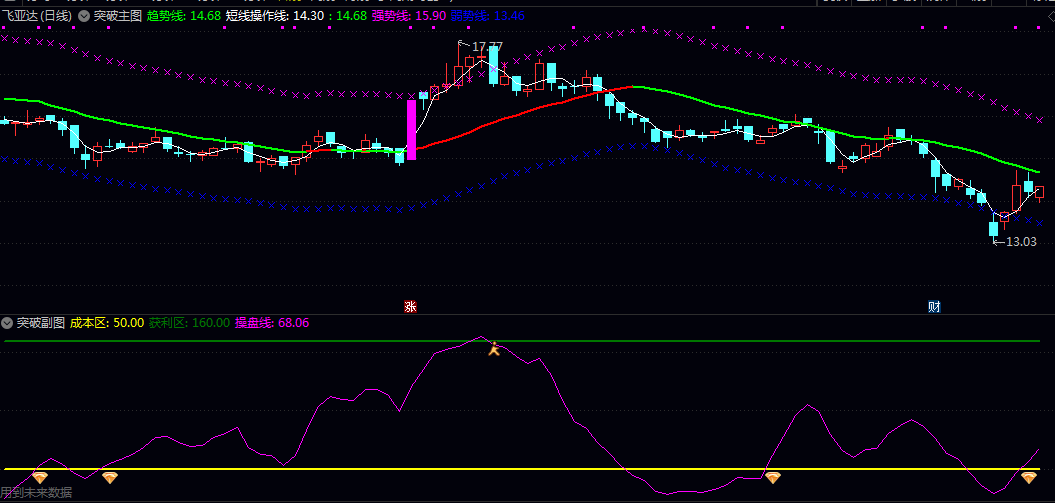Click the tall magenta breakout bar
The image size is (1055, 503).
coord(411,130)
